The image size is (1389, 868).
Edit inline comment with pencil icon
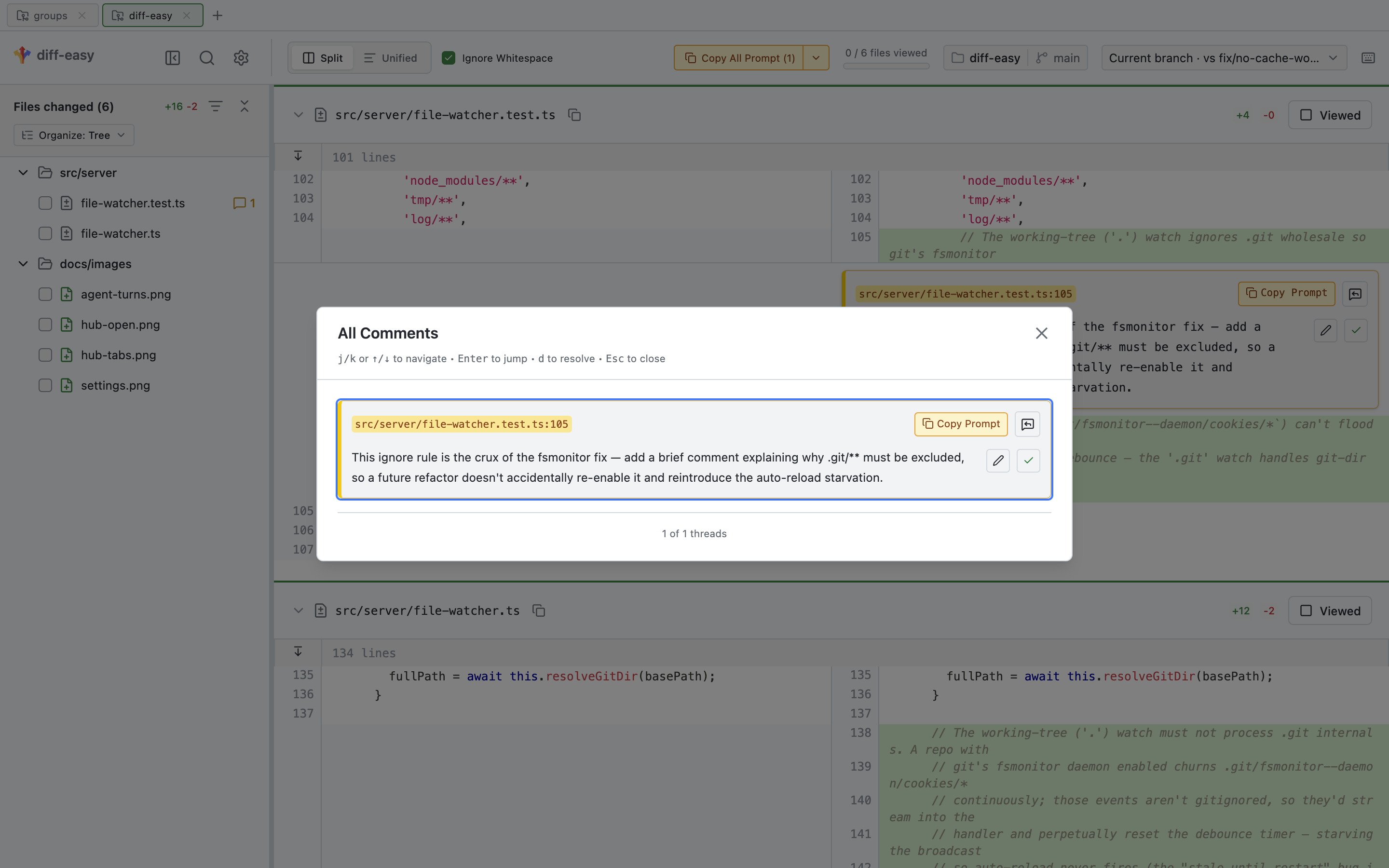1325,330
